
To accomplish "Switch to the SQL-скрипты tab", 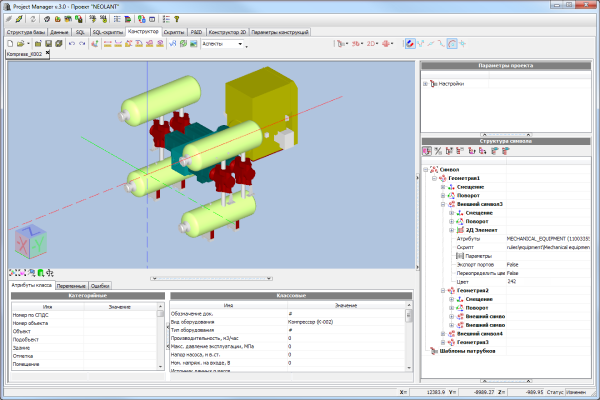I will (x=108, y=32).
